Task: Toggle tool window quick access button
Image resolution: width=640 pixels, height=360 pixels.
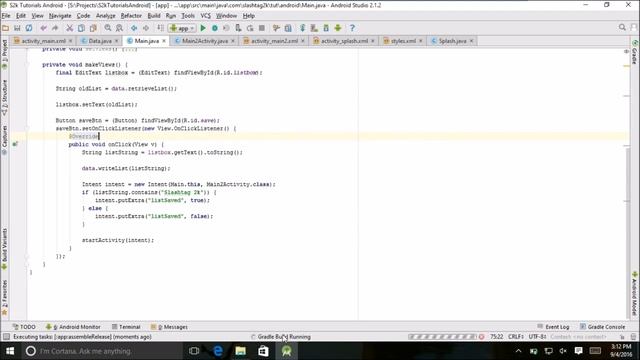Action: coord(6,337)
